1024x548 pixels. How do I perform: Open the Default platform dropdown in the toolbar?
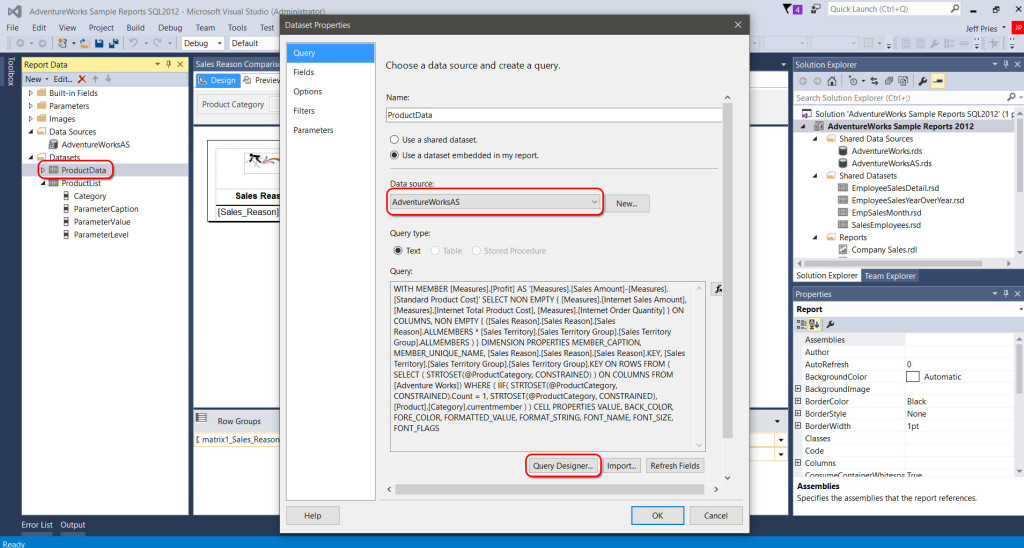253,43
